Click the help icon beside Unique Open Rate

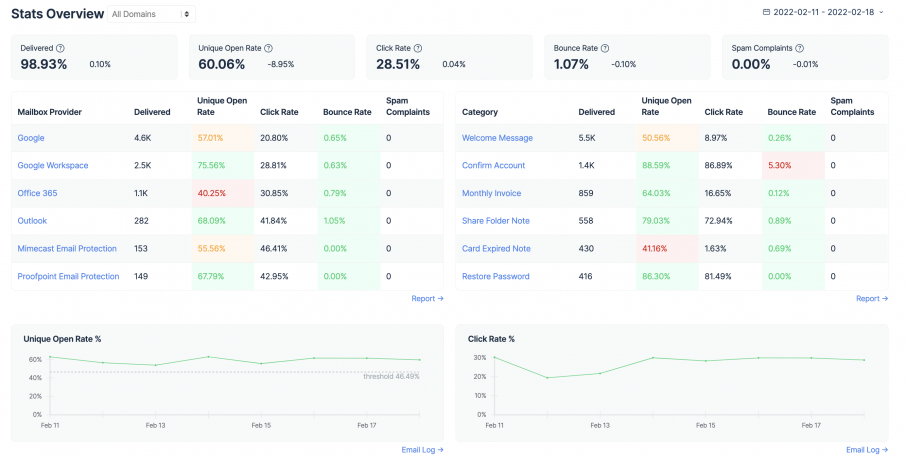coord(268,48)
